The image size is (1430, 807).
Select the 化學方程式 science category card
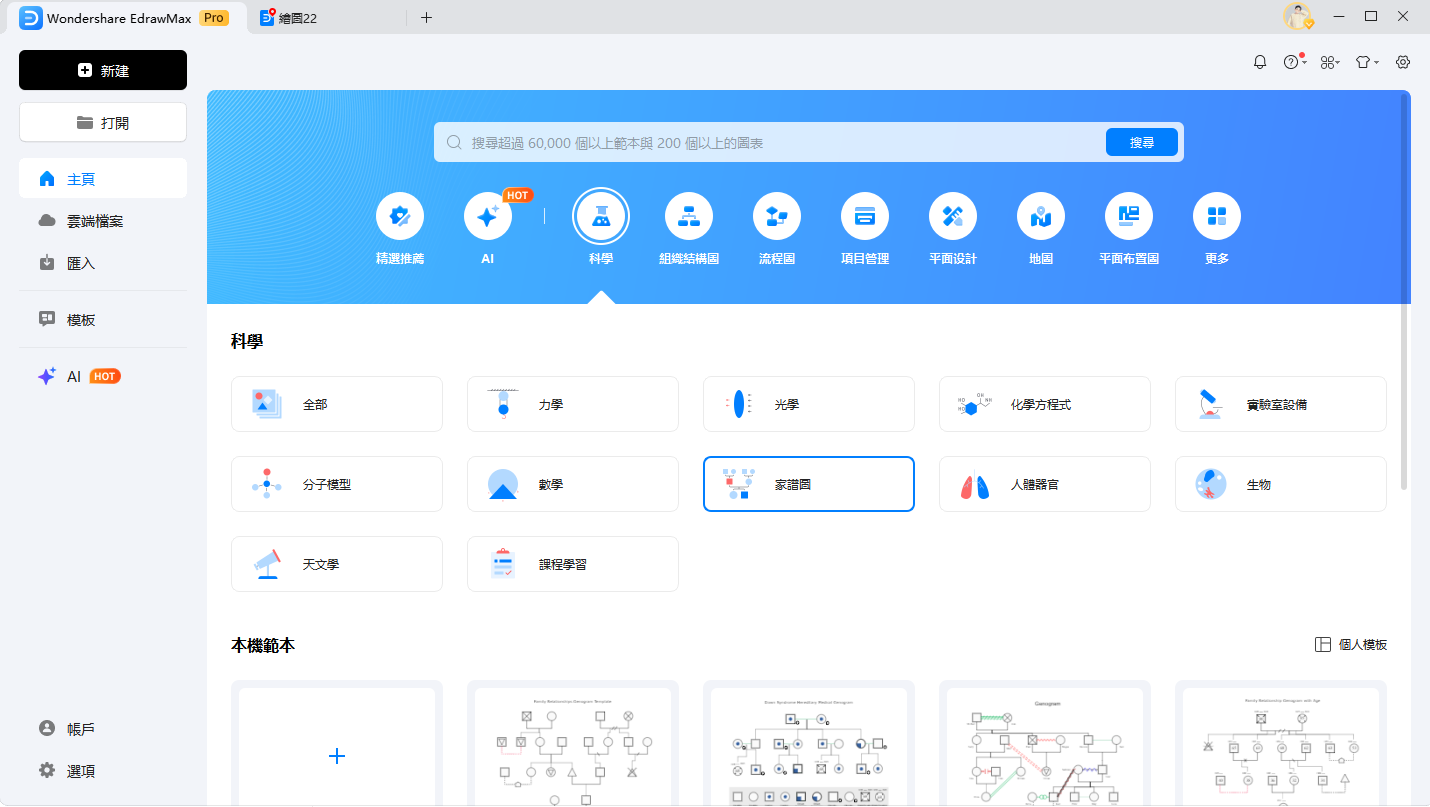1044,404
